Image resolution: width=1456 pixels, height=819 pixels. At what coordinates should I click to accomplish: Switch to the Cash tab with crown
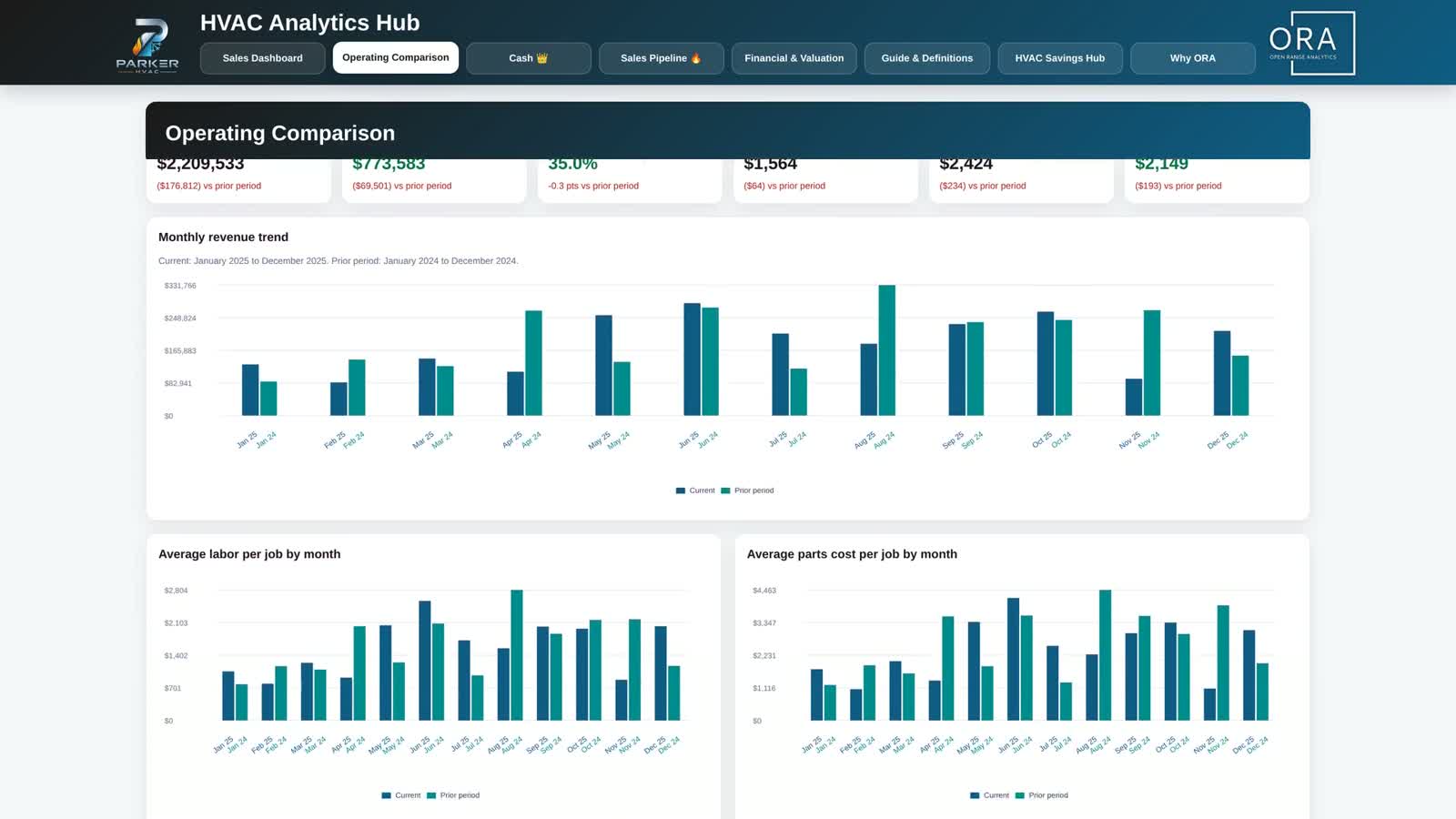coord(528,58)
